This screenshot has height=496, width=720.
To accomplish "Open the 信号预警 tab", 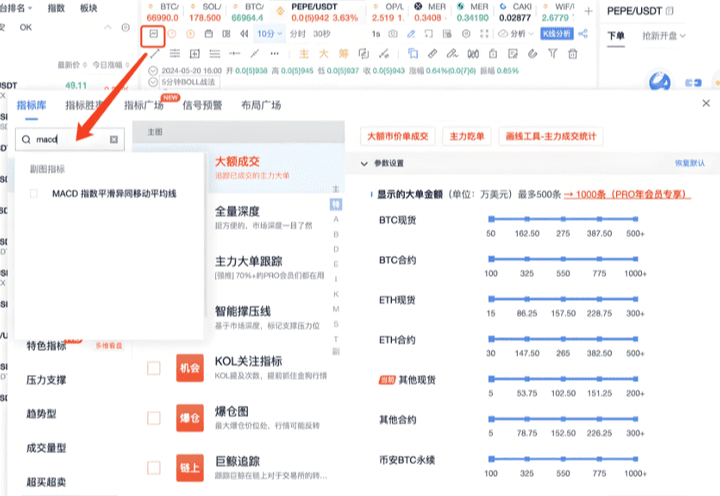I will pyautogui.click(x=202, y=105).
